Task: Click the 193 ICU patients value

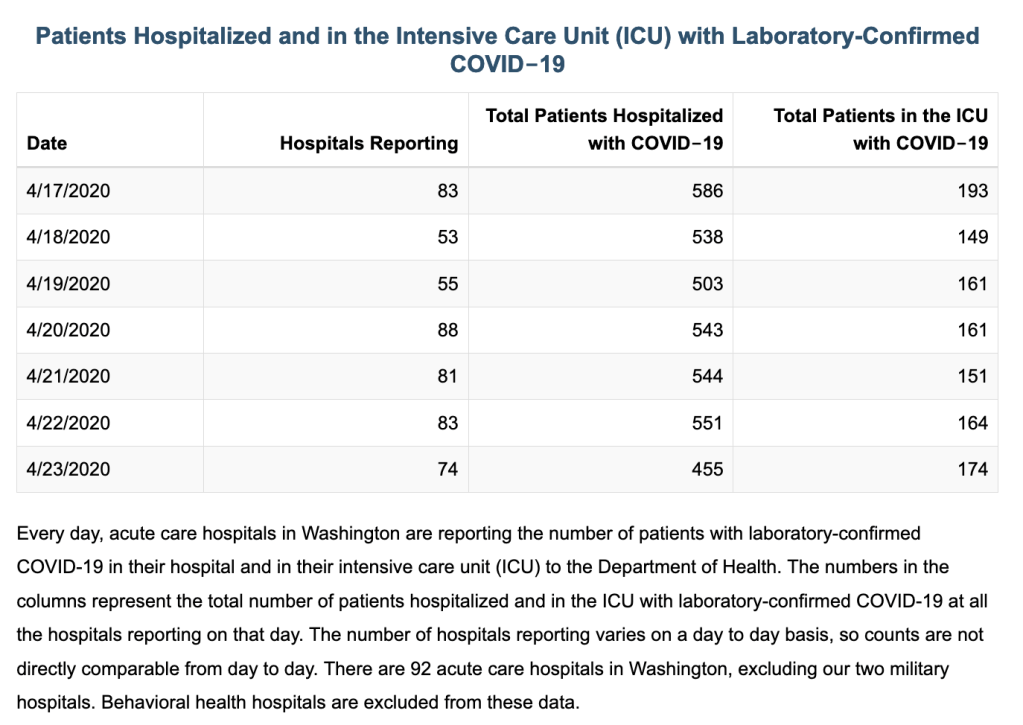Action: (973, 191)
